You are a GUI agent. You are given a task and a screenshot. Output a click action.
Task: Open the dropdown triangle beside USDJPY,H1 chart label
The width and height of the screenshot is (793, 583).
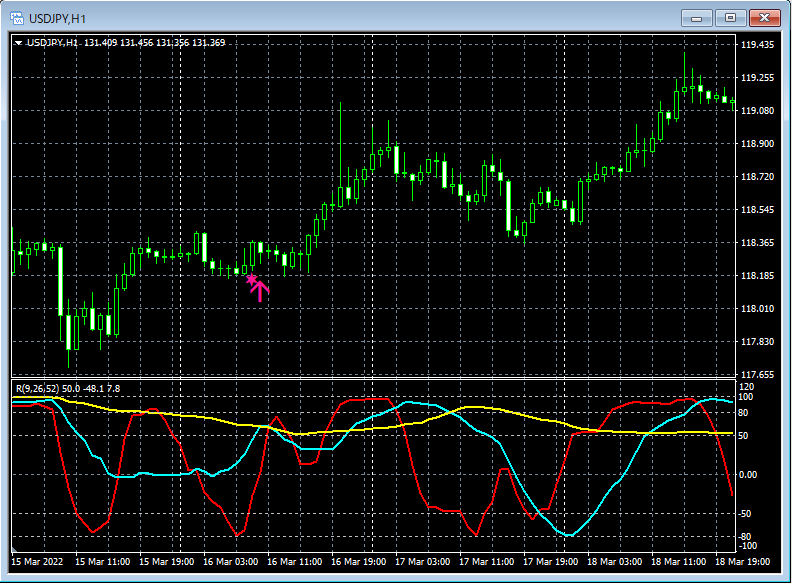tap(18, 42)
